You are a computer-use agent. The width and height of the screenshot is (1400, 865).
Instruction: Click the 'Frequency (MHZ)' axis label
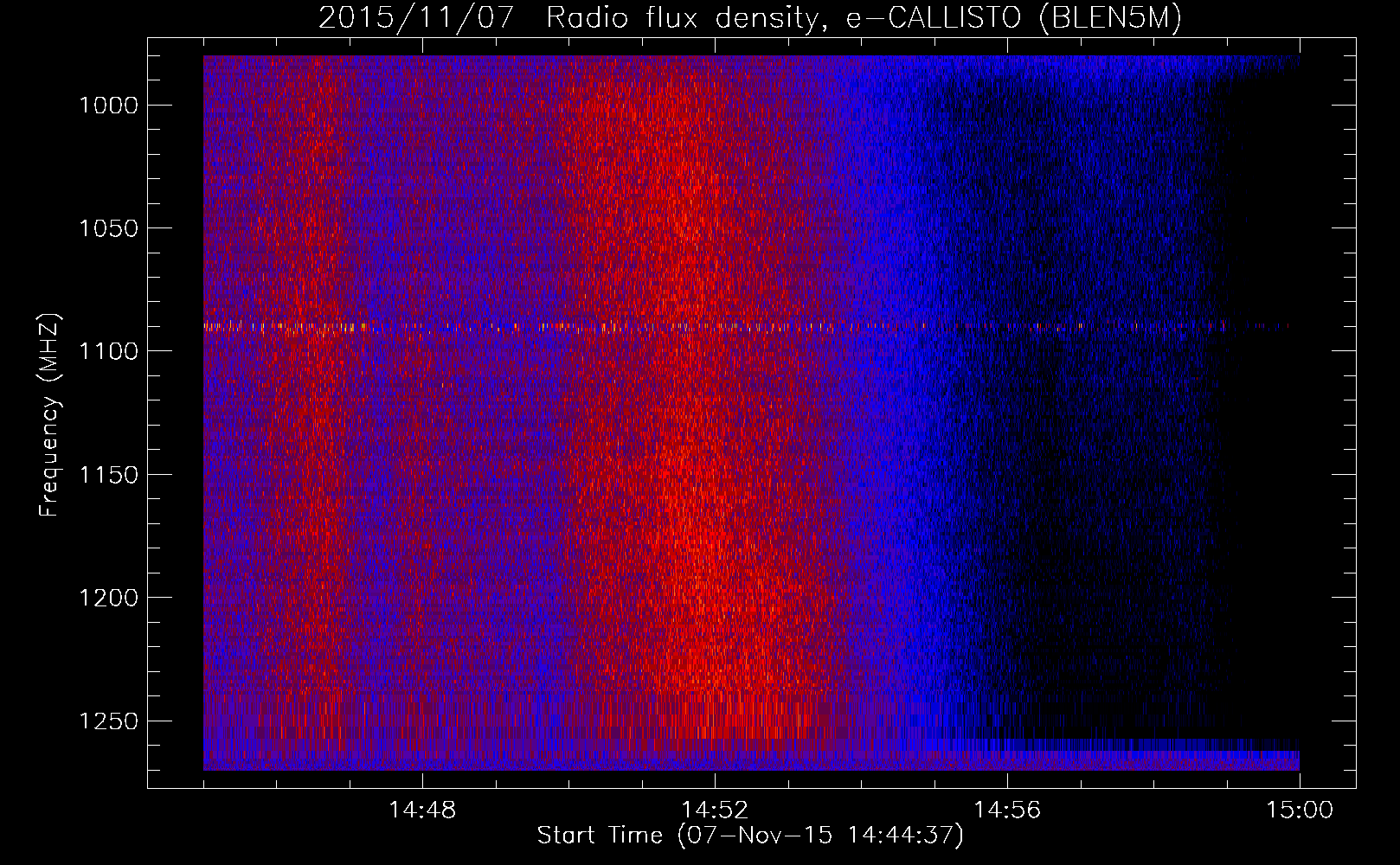49,415
